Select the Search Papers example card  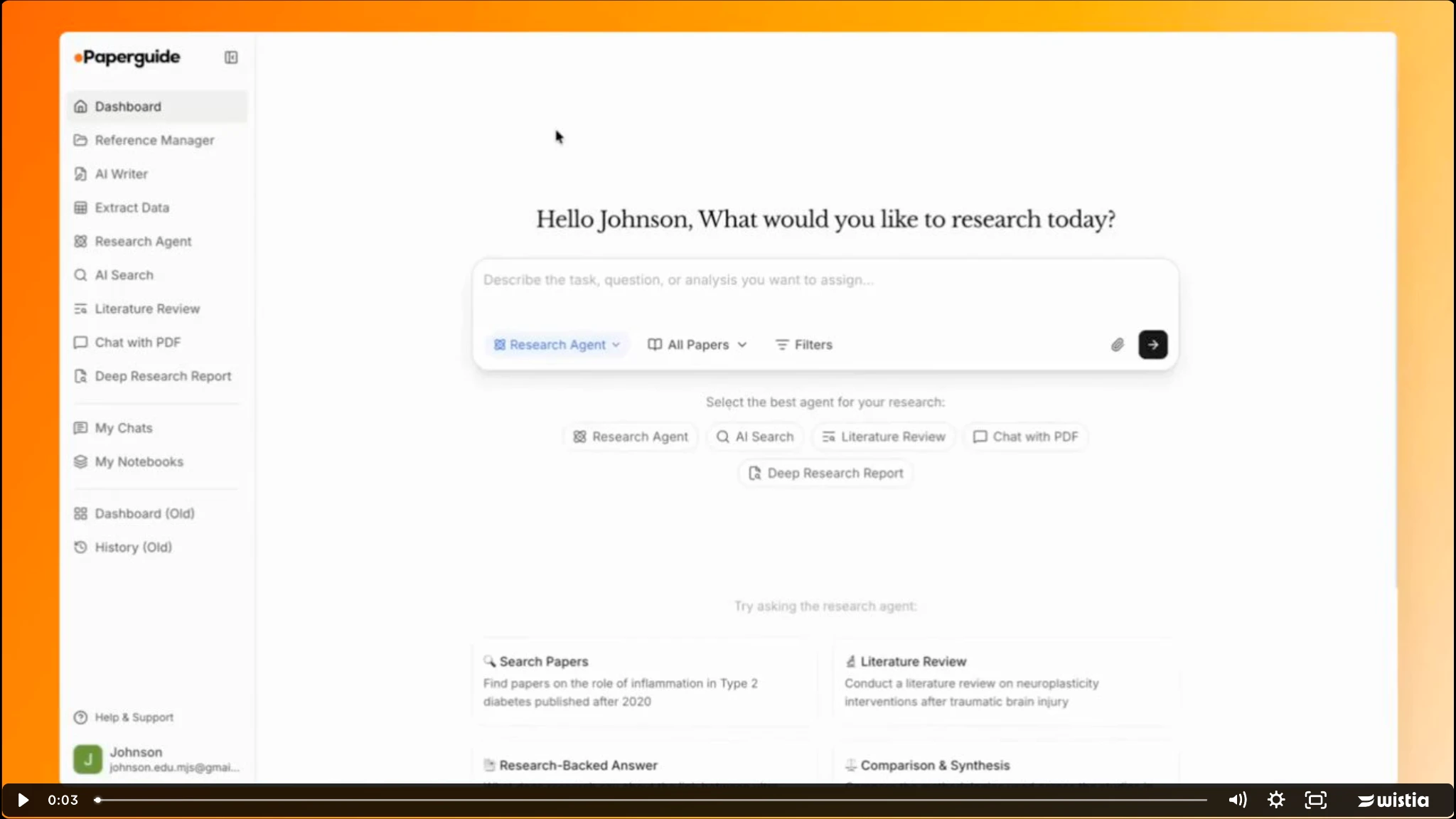643,680
